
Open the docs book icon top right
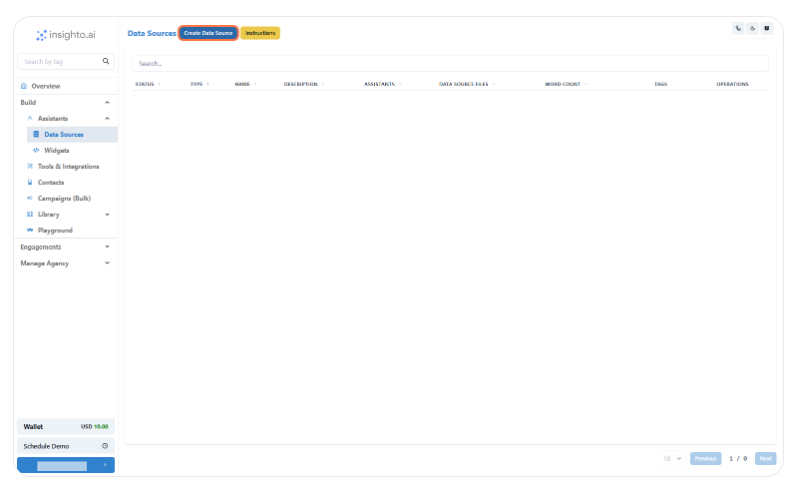[x=767, y=29]
